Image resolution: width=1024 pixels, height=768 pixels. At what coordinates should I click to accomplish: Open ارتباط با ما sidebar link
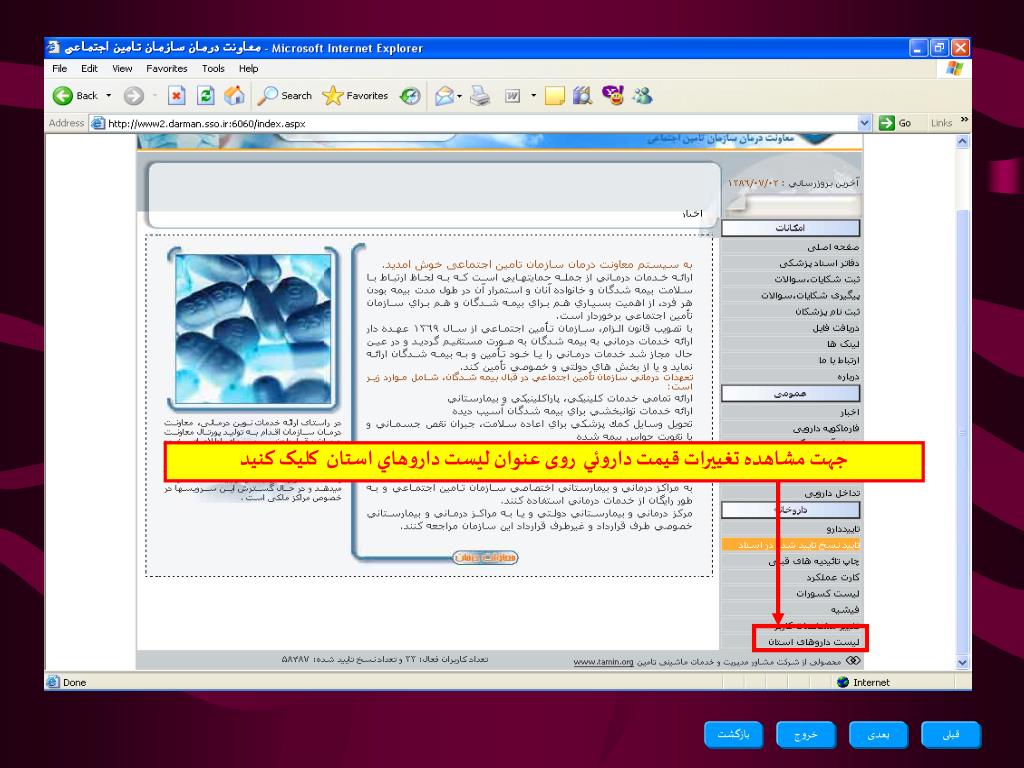tap(839, 360)
